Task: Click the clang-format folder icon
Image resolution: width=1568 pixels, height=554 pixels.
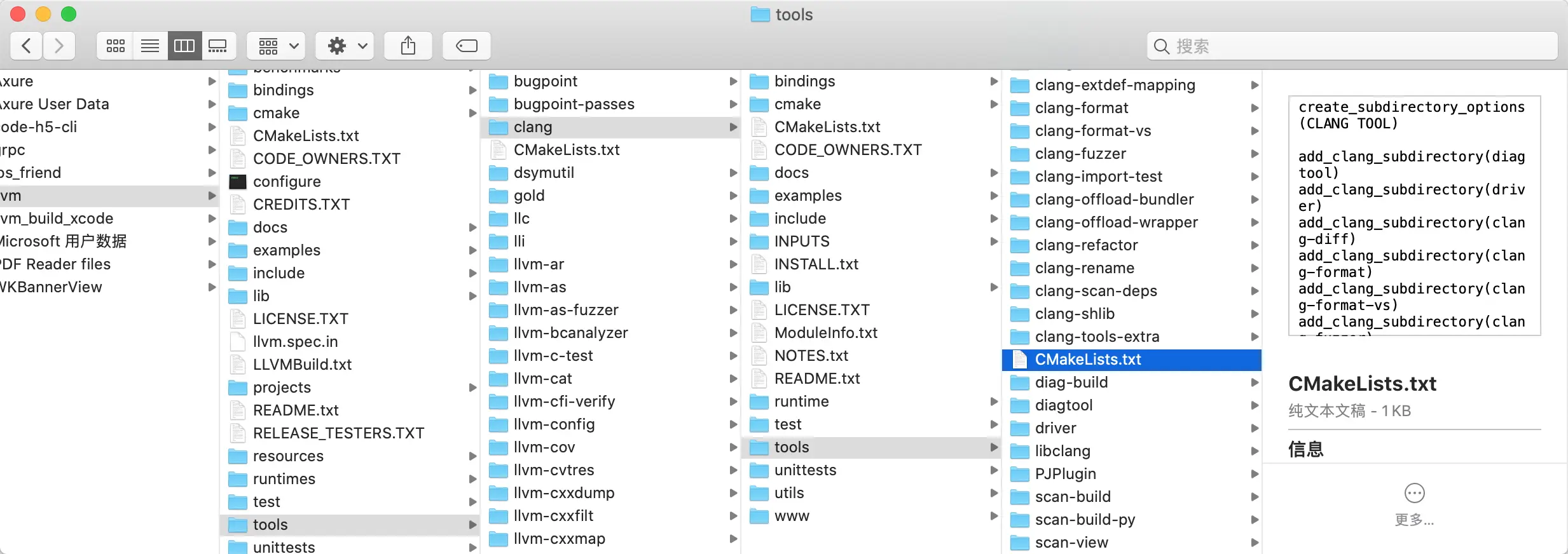Action: pos(1020,108)
